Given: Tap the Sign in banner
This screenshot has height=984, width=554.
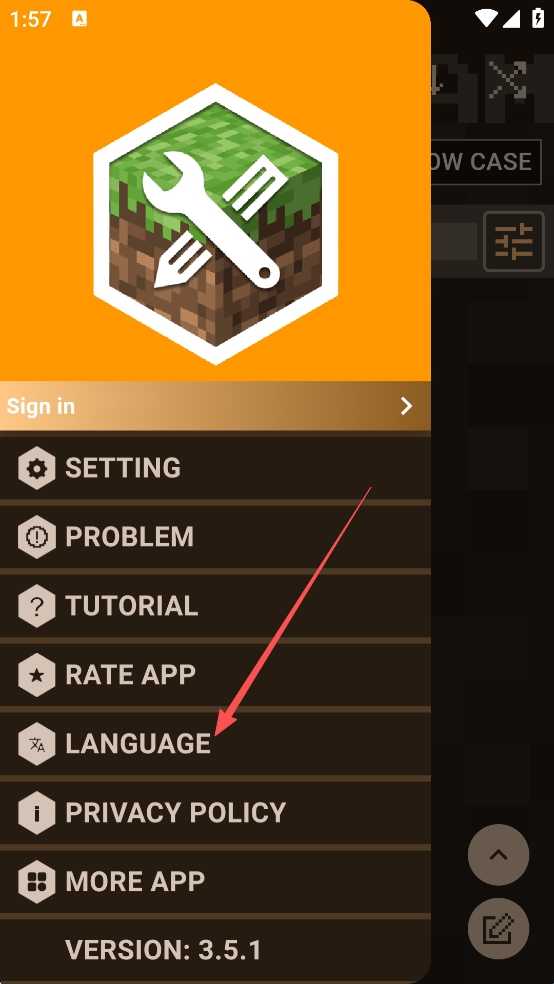Looking at the screenshot, I should click(x=215, y=406).
